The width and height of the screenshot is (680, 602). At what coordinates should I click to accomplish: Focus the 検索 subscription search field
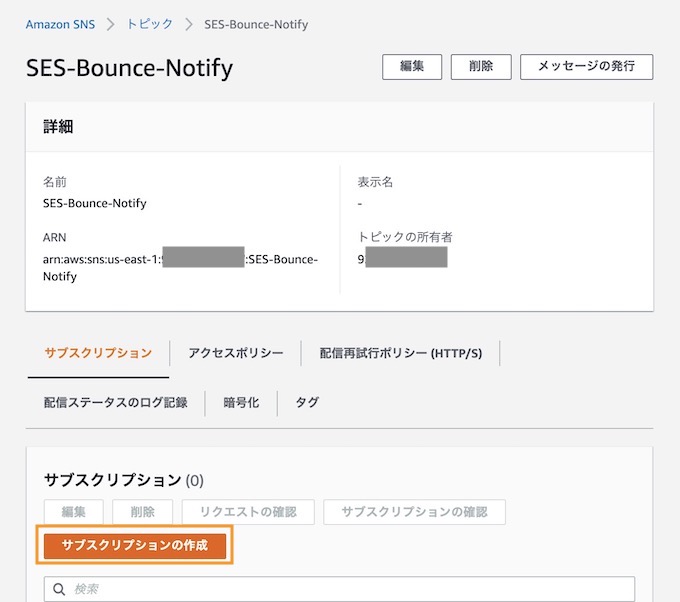click(x=339, y=589)
